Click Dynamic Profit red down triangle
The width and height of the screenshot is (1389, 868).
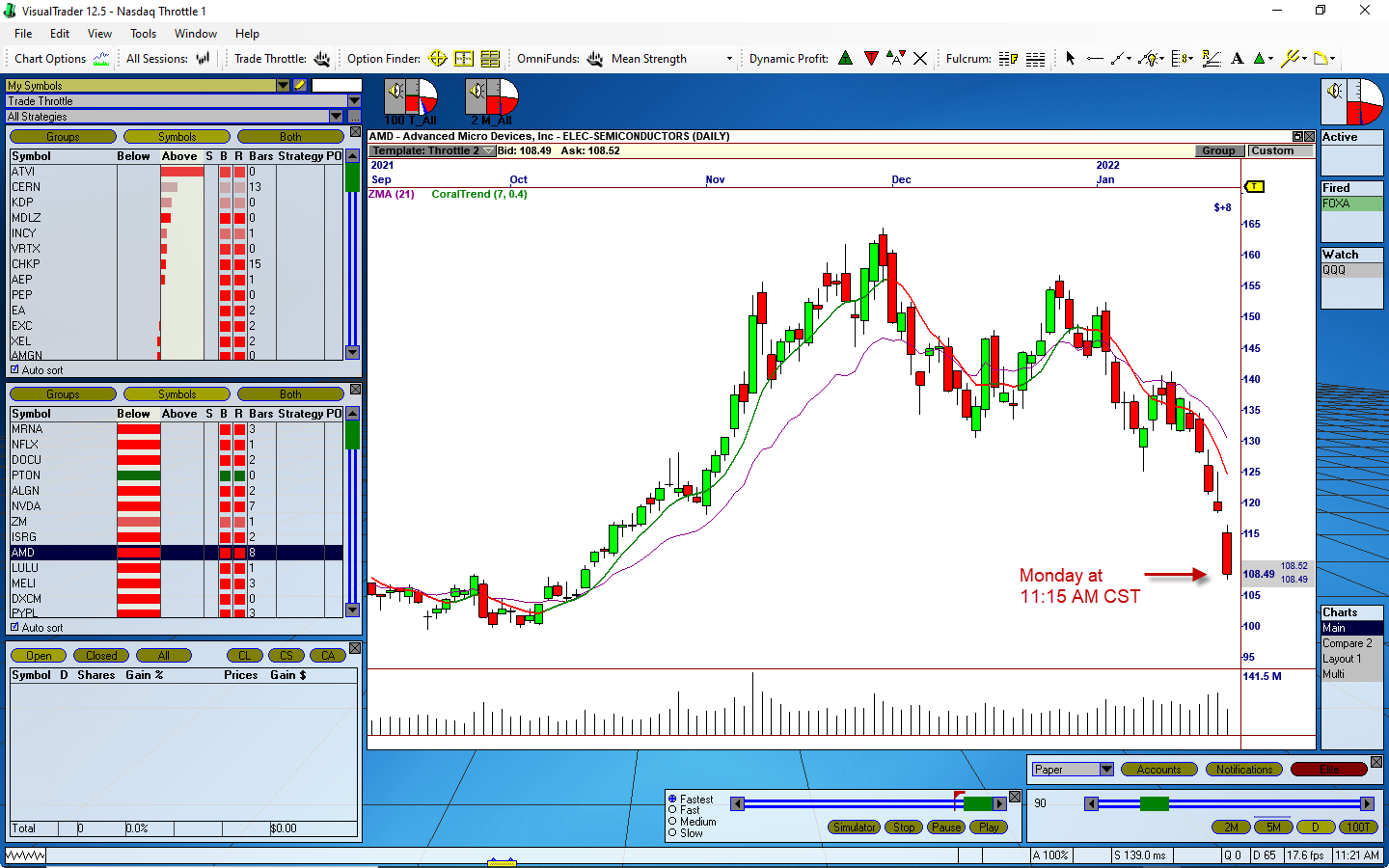(x=871, y=59)
